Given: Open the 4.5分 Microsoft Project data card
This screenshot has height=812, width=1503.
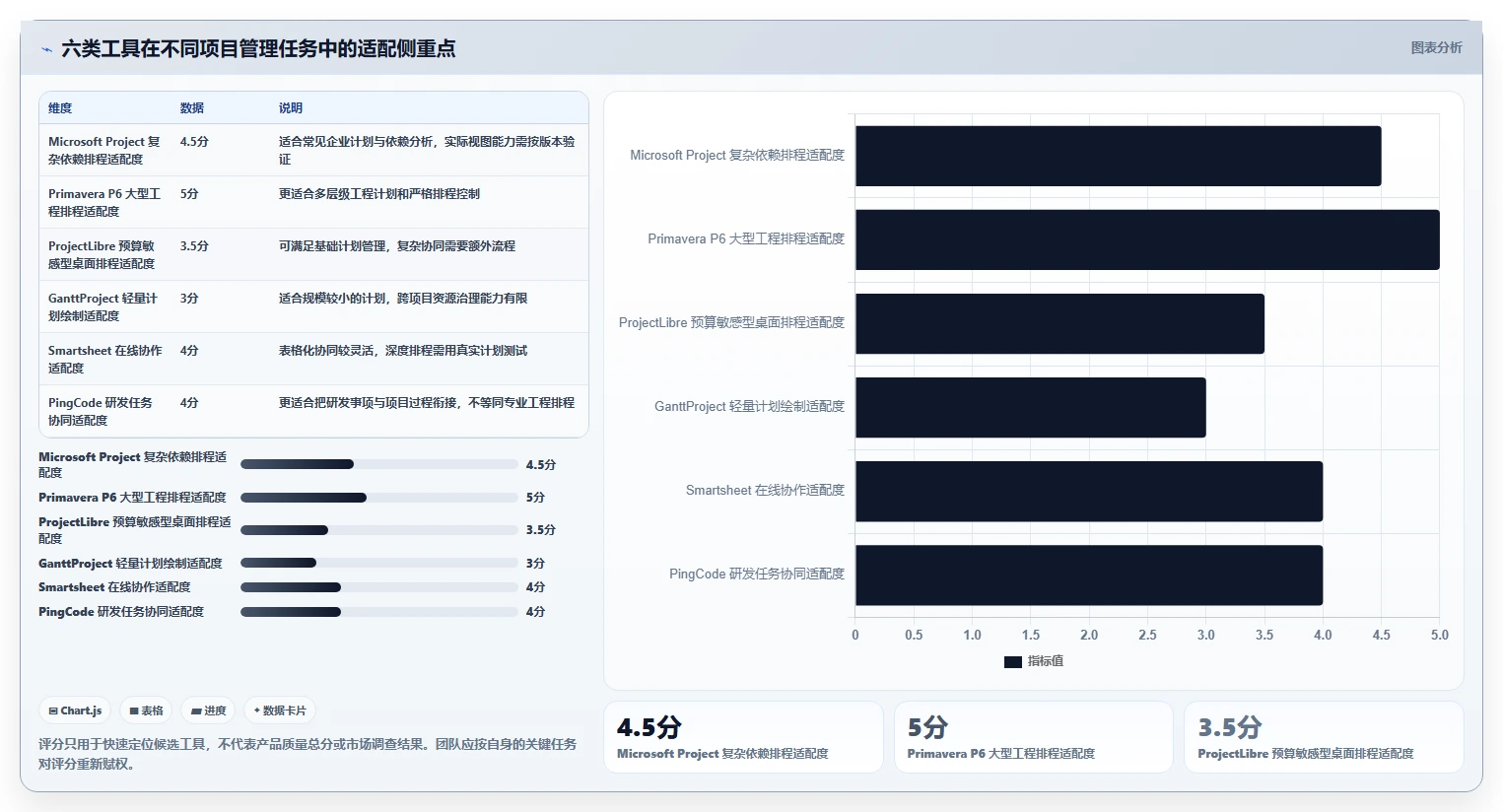Looking at the screenshot, I should point(743,737).
